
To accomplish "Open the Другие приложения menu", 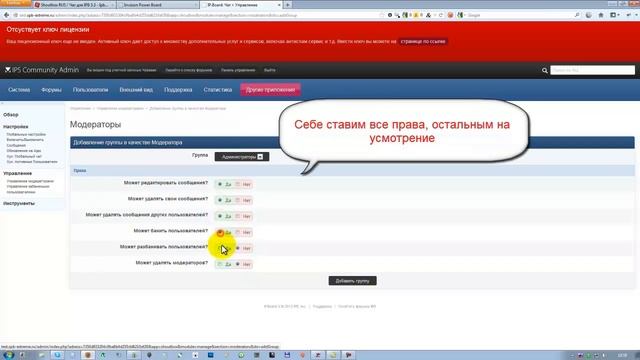I will 270,90.
